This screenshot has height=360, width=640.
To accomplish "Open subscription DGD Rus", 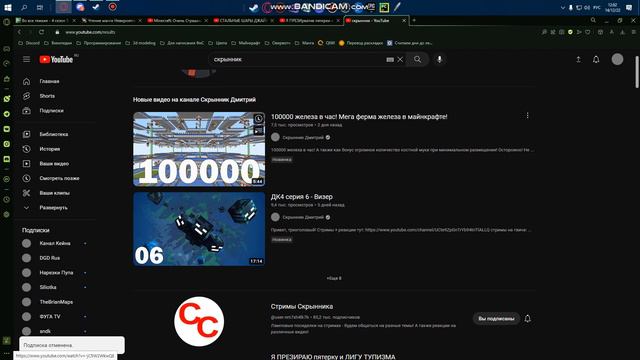I will (50, 258).
